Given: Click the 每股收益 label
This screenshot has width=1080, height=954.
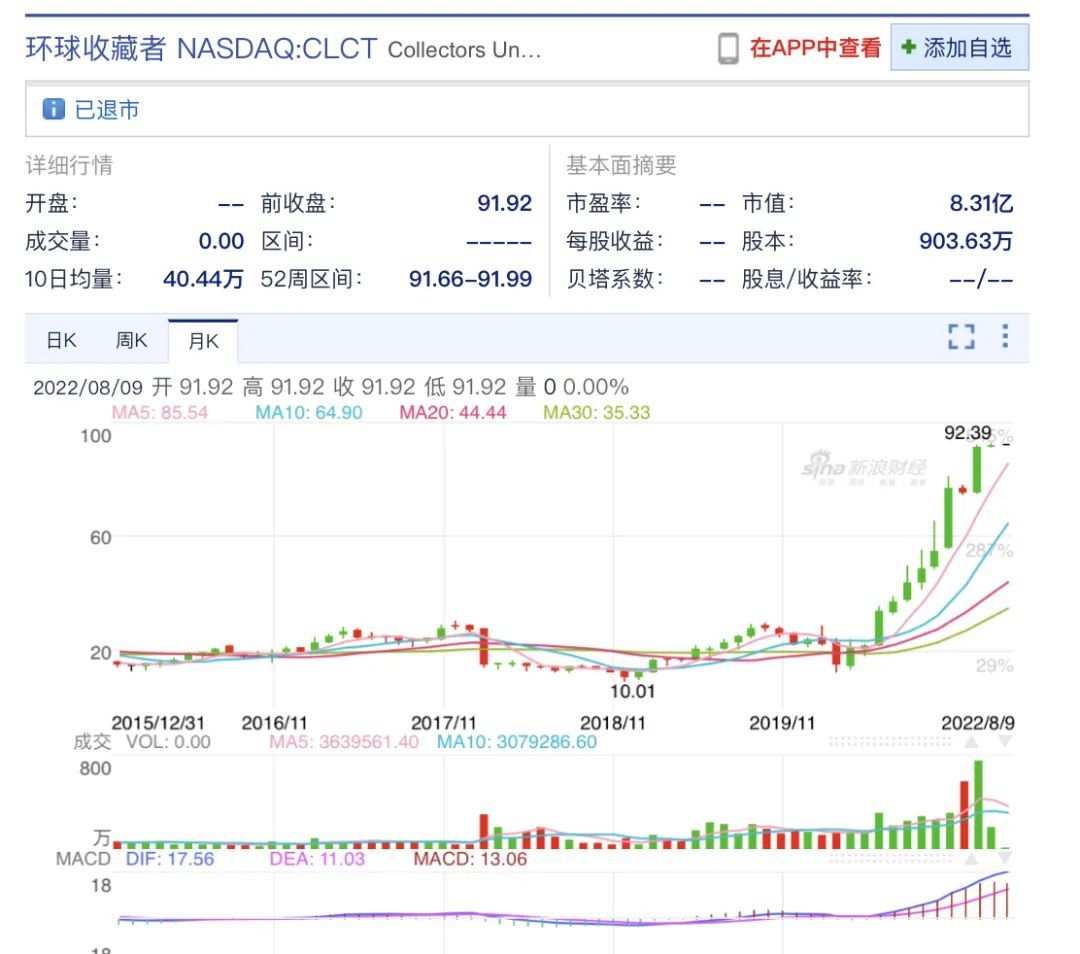Looking at the screenshot, I should (614, 241).
